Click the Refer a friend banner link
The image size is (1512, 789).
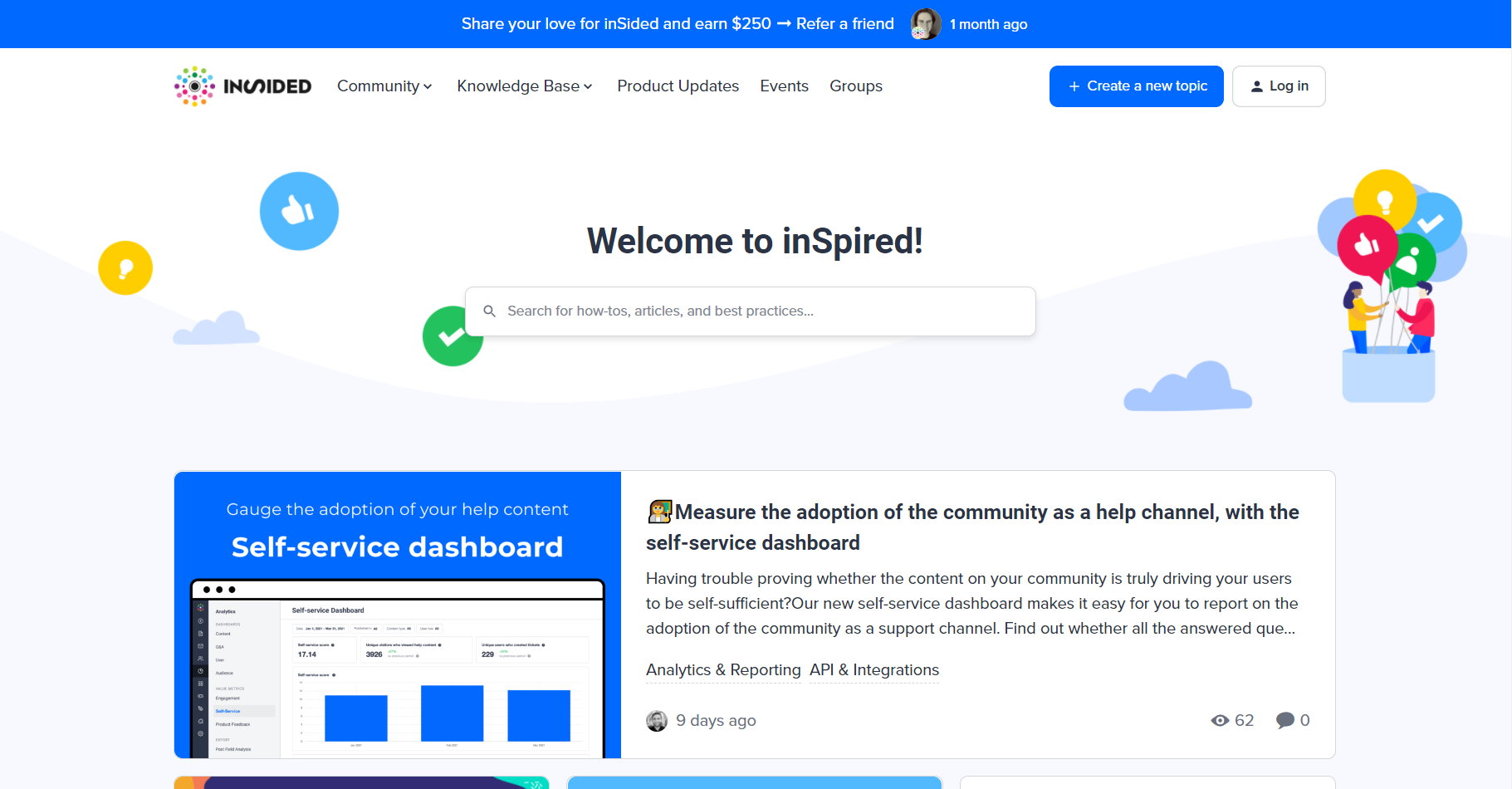coord(844,23)
